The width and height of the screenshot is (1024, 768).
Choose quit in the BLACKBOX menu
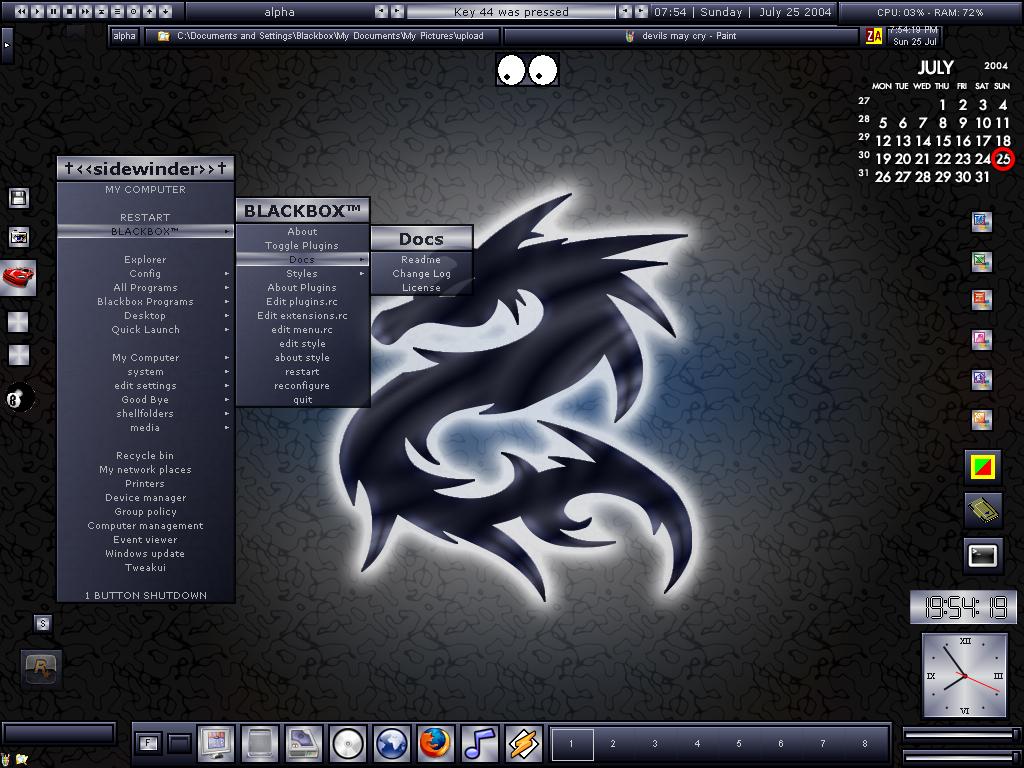pos(302,400)
